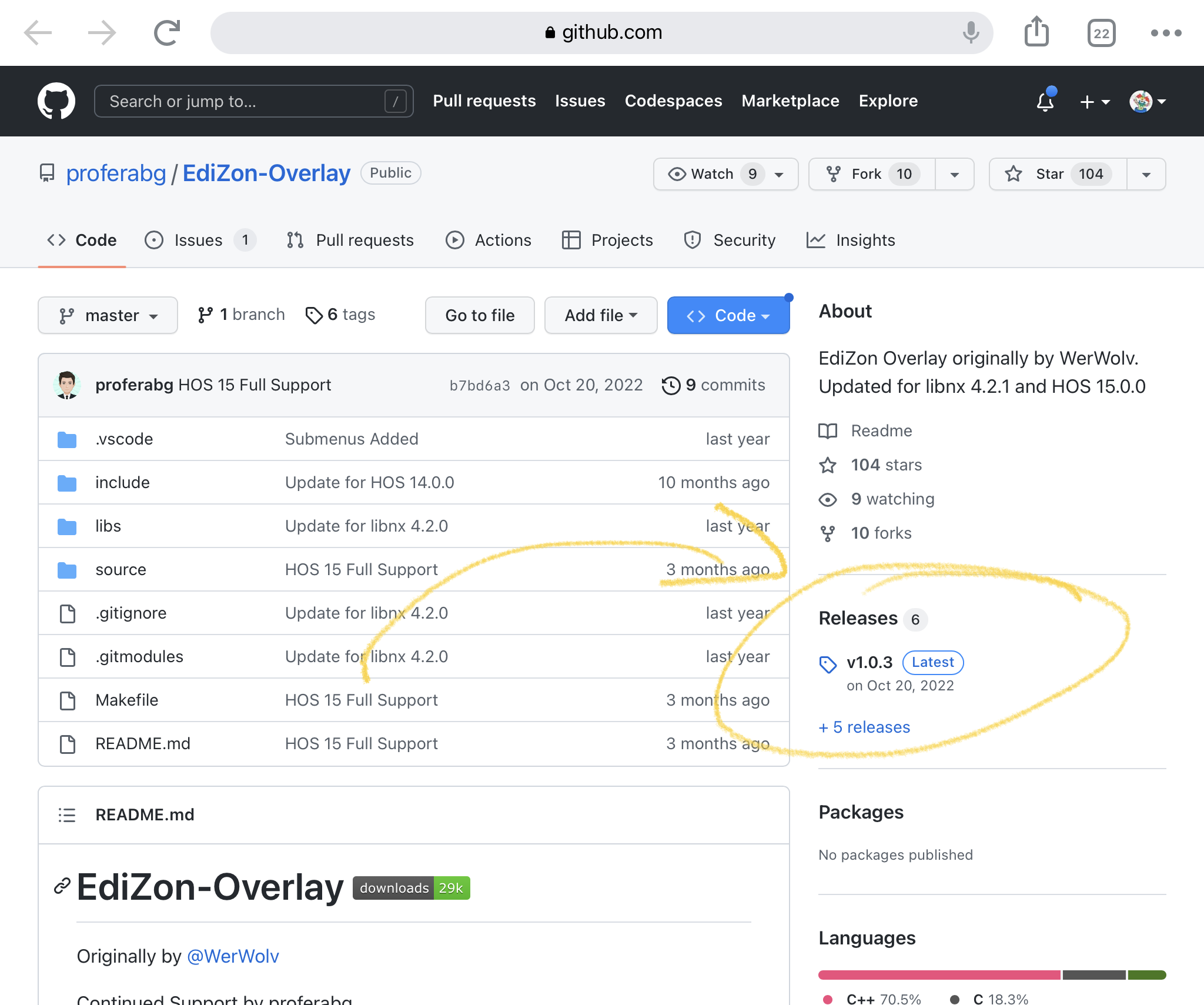Switch to the repository Pull requests tab
Screen dimensions: 1204x1005
tap(350, 241)
